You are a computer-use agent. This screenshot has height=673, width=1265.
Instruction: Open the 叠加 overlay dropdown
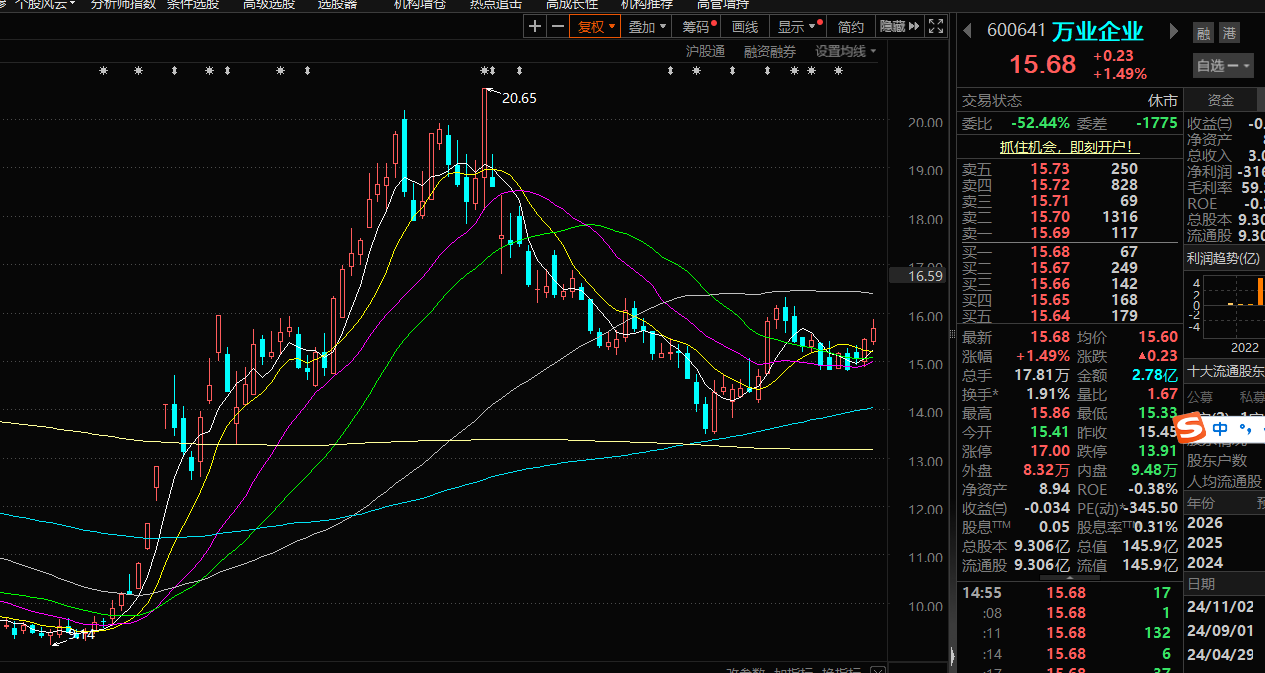click(646, 27)
